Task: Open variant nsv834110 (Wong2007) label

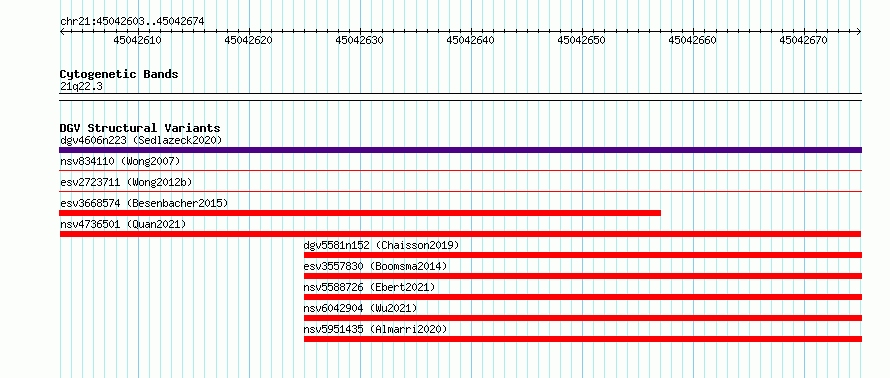Action: 120,161
